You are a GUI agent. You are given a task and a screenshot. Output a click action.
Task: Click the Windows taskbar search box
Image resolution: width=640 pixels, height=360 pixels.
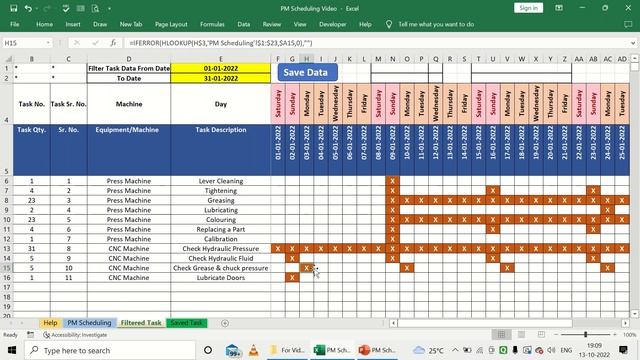(110, 350)
